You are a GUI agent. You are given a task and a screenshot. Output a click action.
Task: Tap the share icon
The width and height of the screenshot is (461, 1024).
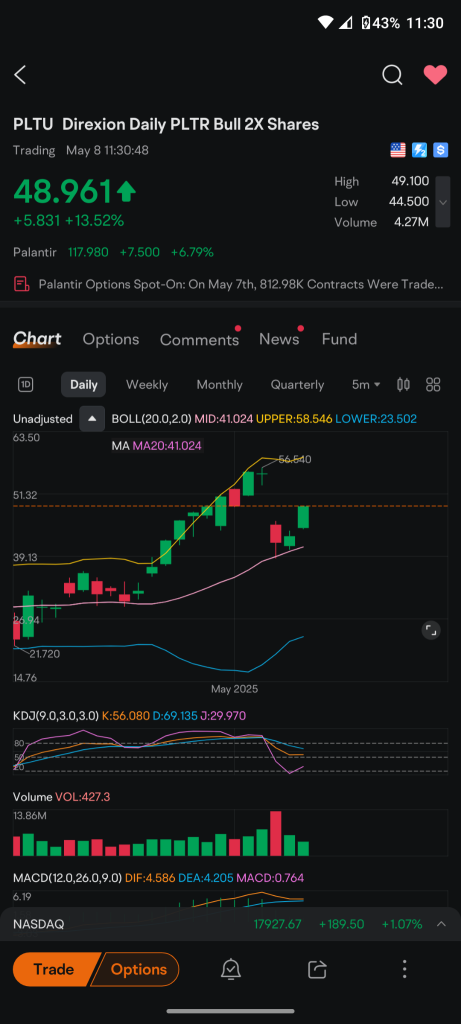pos(317,969)
